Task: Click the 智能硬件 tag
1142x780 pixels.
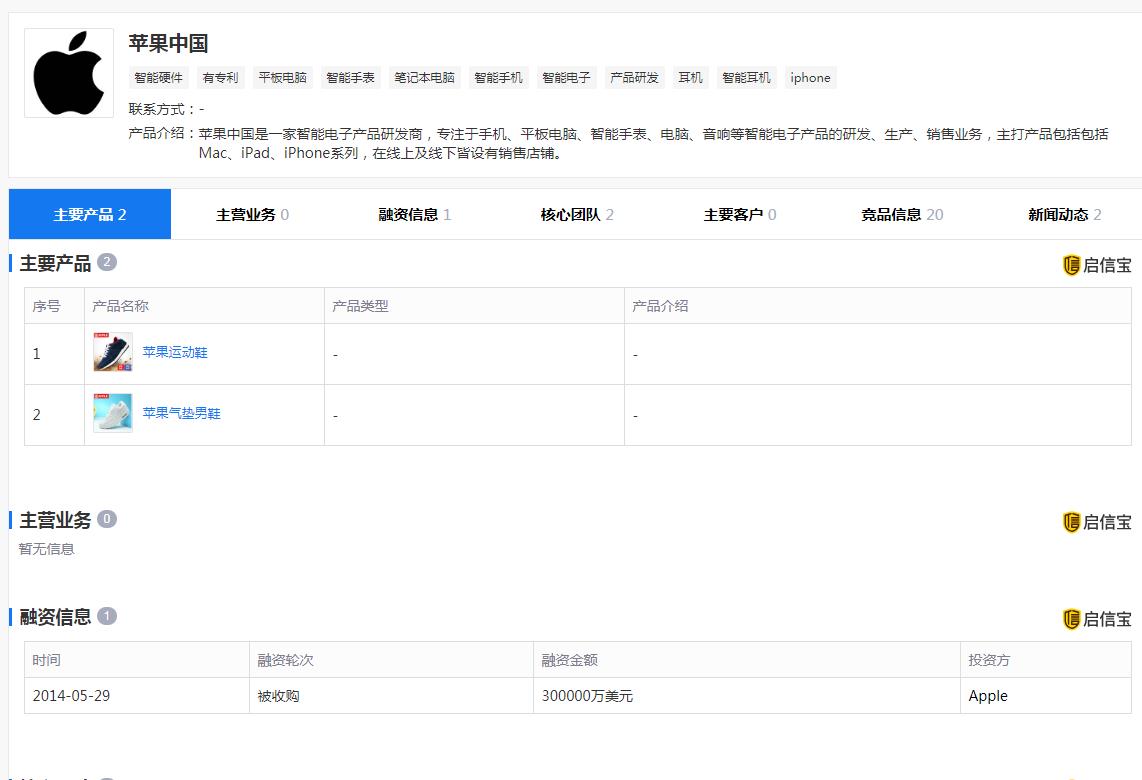Action: [159, 78]
